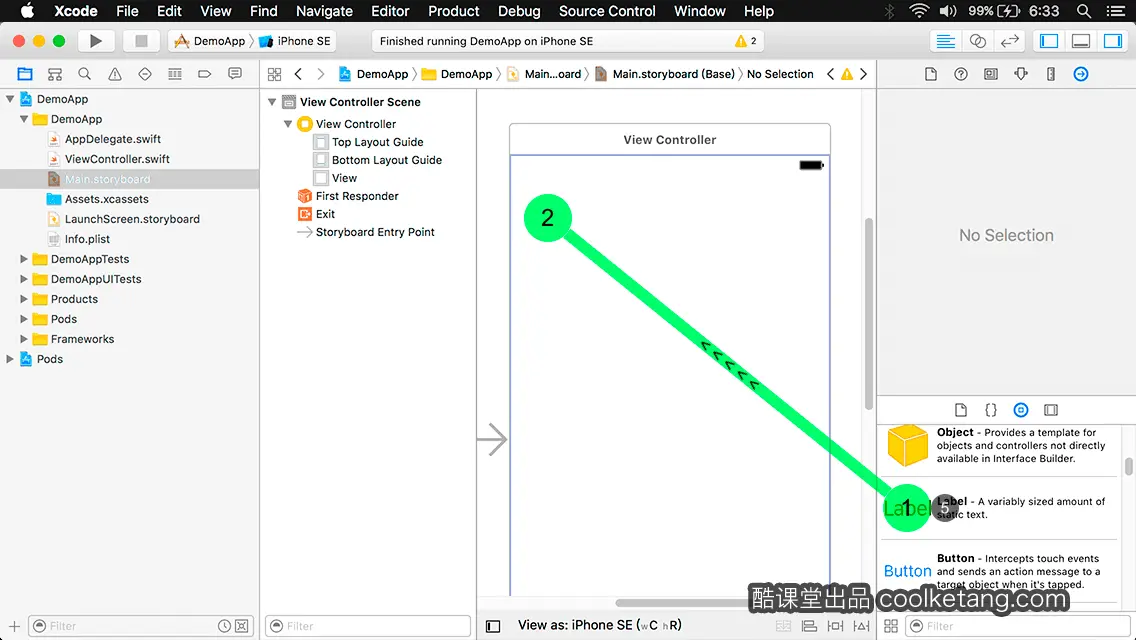Collapse the View Controller Scene
The image size is (1136, 640).
point(272,102)
